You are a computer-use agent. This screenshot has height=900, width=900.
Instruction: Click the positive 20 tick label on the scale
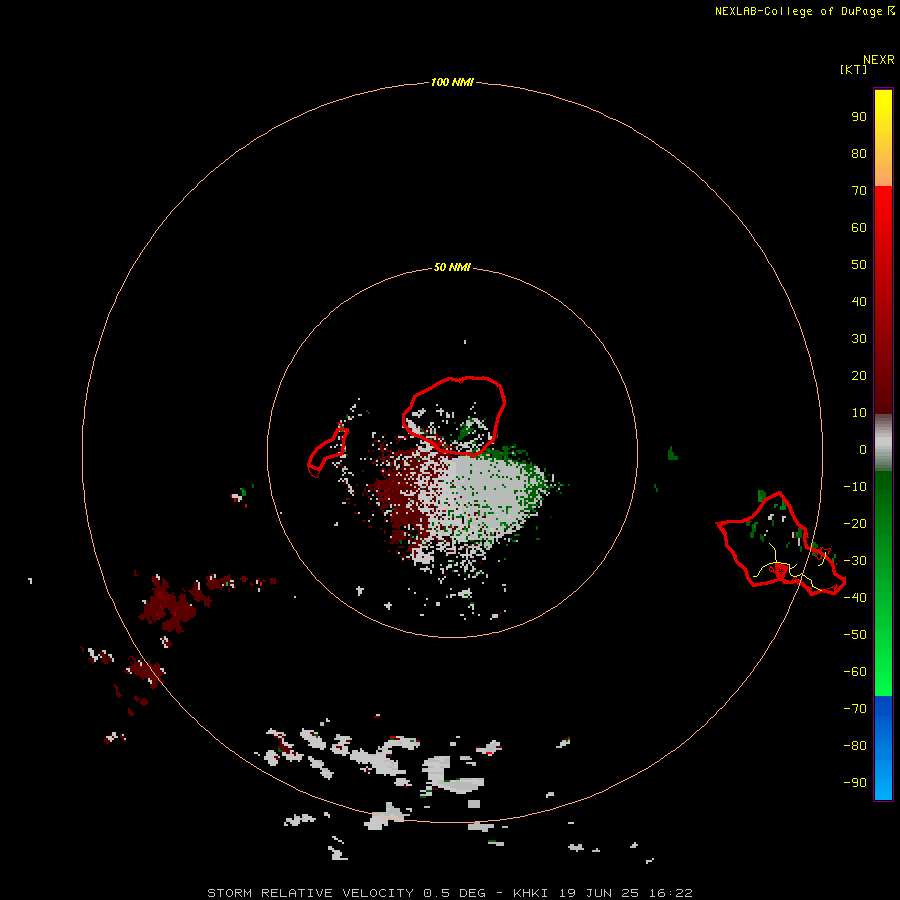click(859, 375)
